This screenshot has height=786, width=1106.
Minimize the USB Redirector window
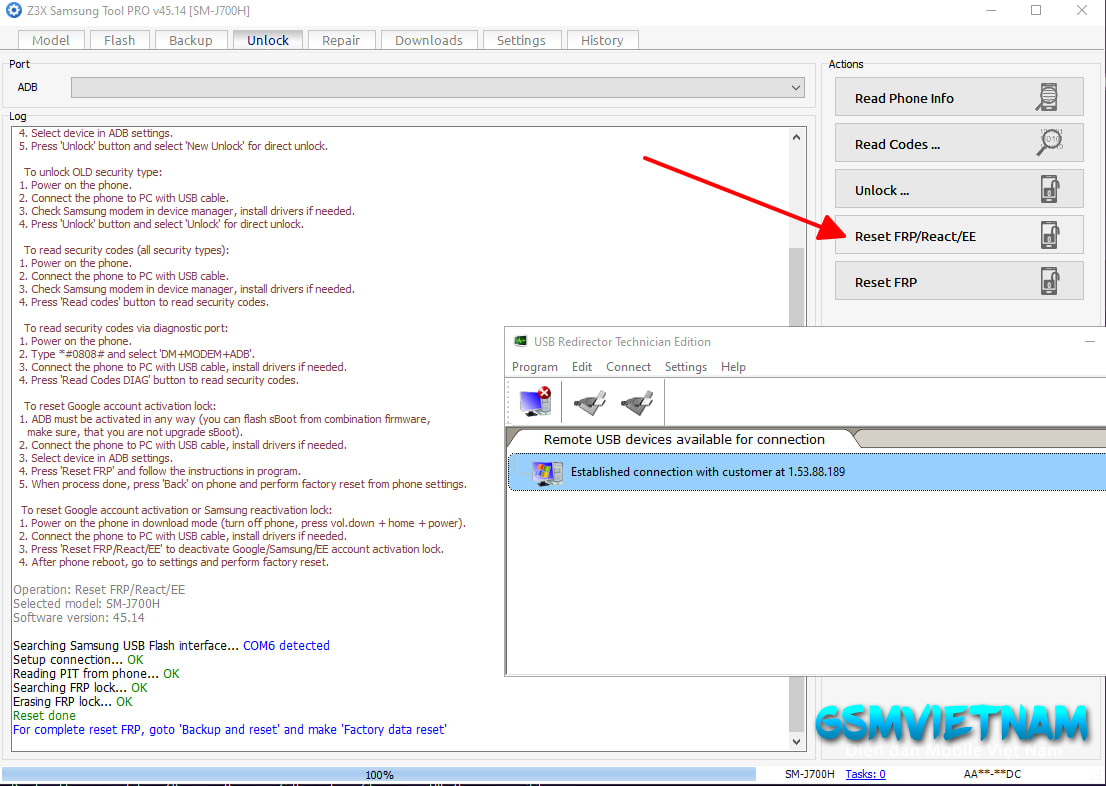(x=1090, y=341)
